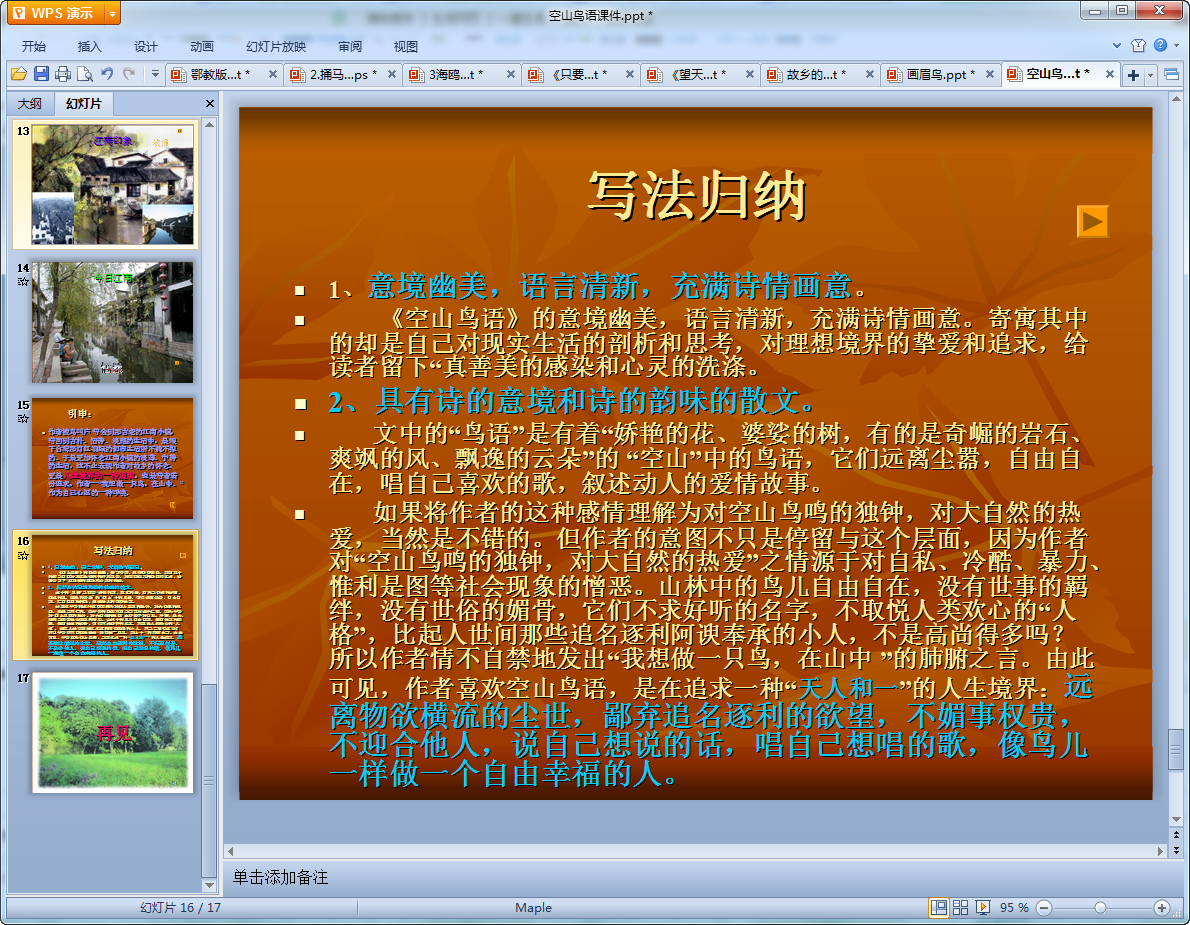Open the WPS 演示 application menu
The width and height of the screenshot is (1190, 925).
tap(55, 13)
